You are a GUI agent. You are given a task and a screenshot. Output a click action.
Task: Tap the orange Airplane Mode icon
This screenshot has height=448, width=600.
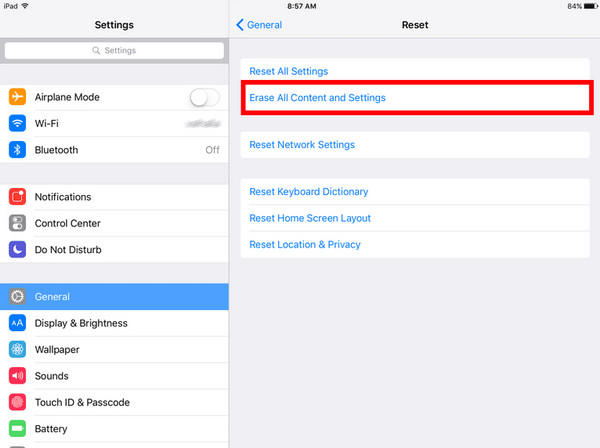(17, 97)
